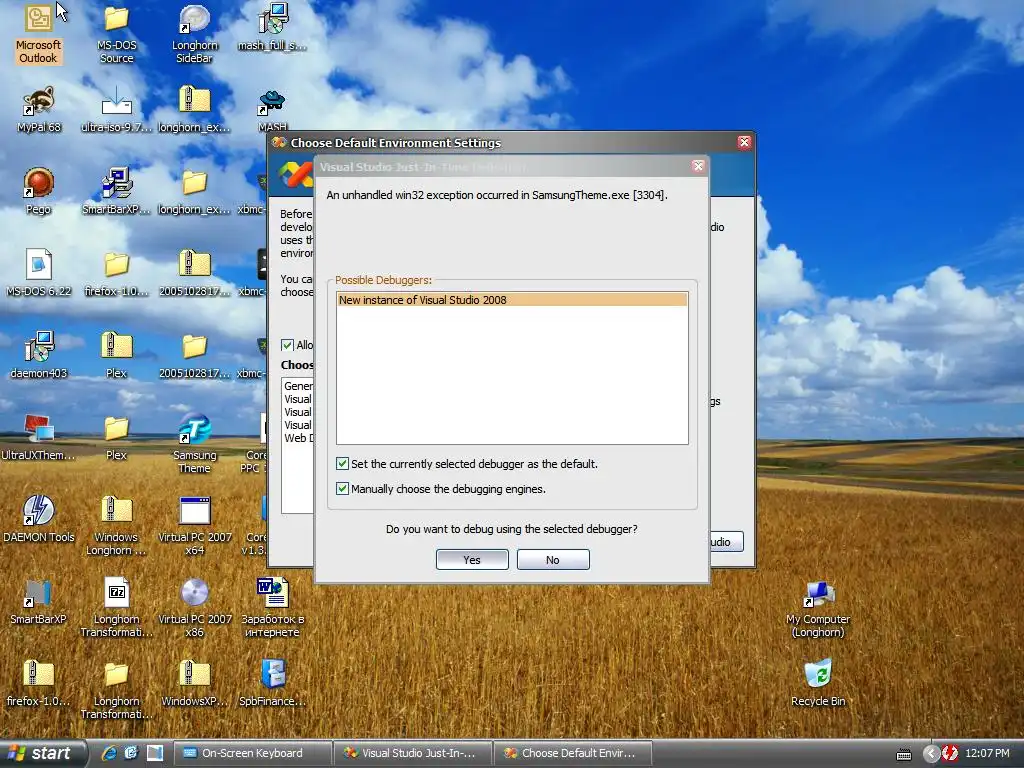Close the Just-In-Time Debugger dialog
The image size is (1024, 768).
(698, 166)
